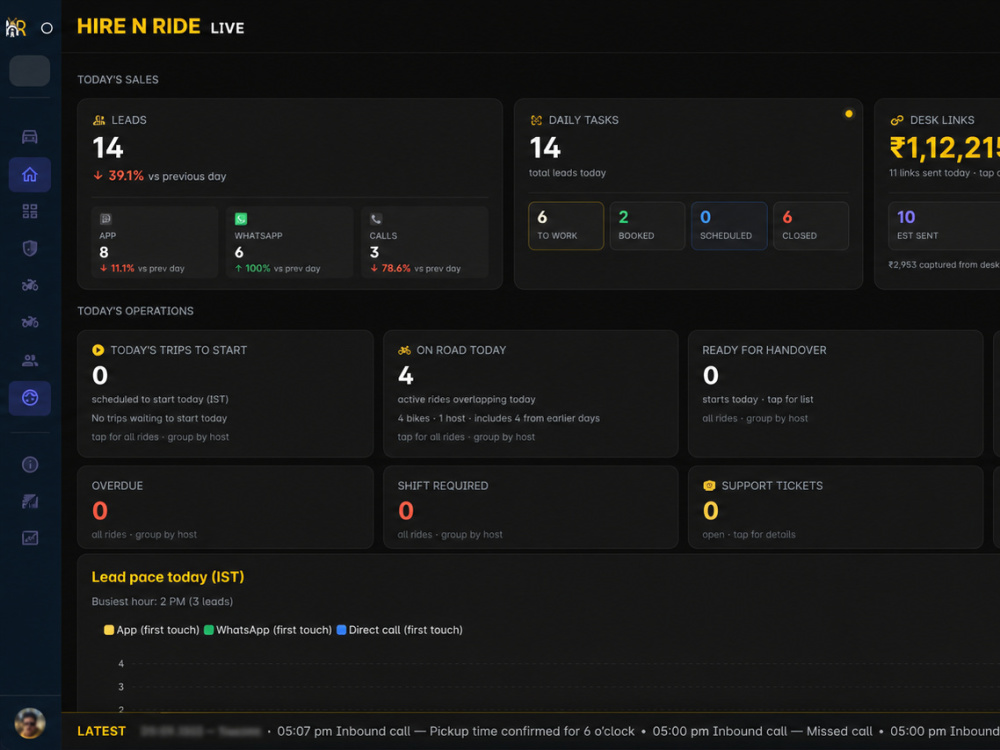Click the LIVE label in header

tap(228, 28)
